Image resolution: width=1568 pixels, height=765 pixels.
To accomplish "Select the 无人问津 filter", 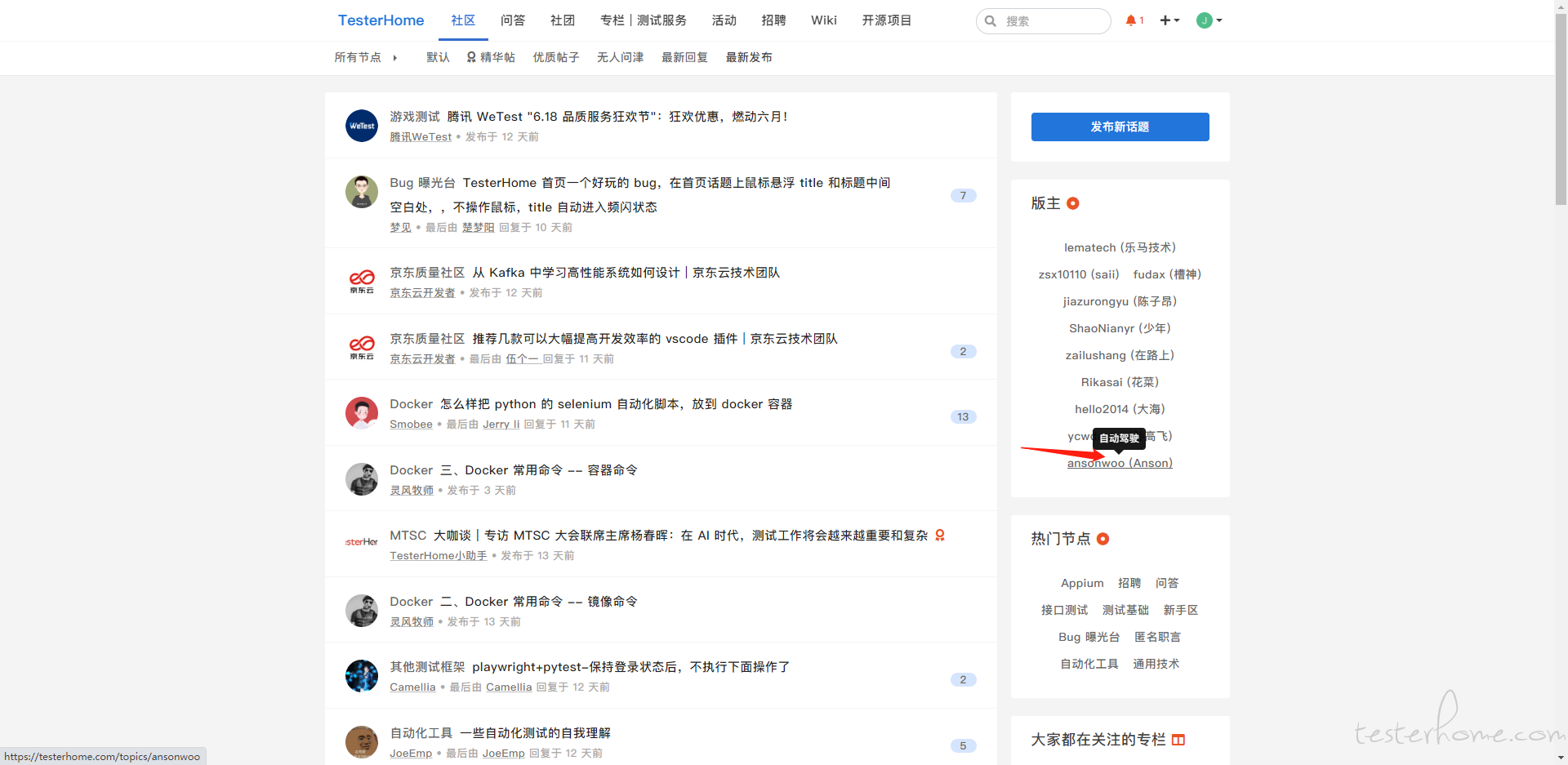I will 620,57.
